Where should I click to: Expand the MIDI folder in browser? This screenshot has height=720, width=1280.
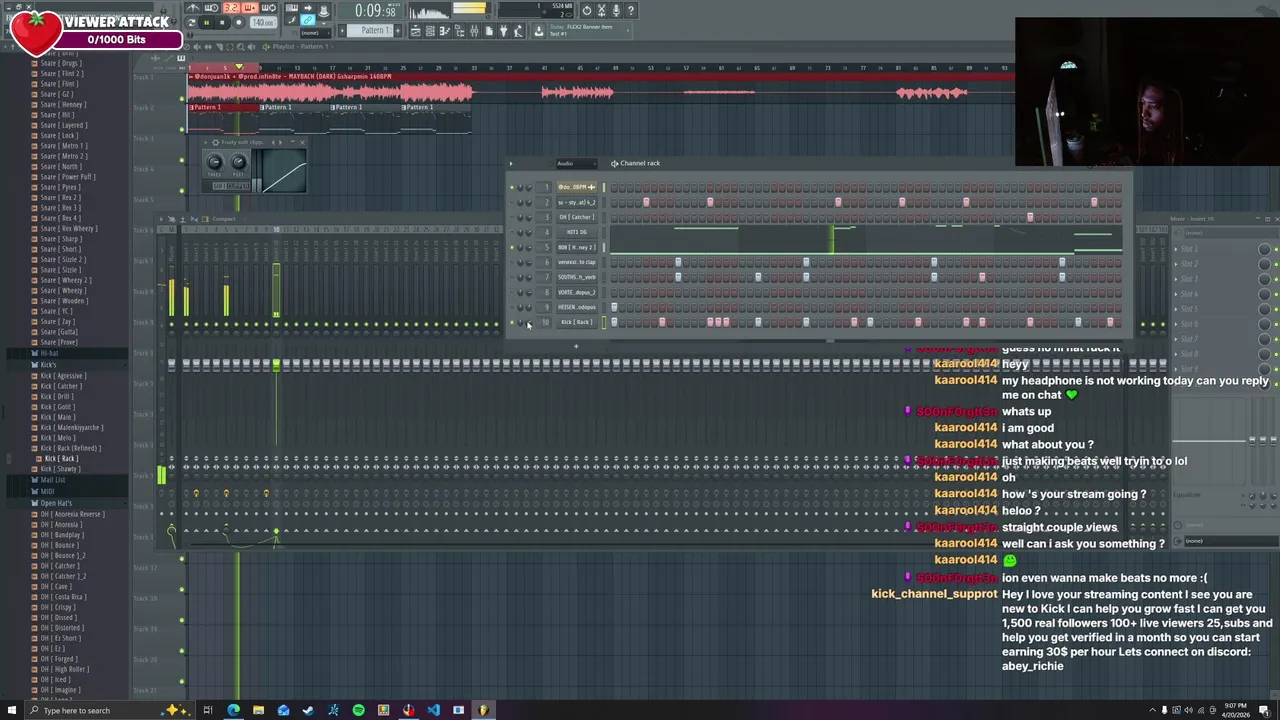[x=47, y=491]
